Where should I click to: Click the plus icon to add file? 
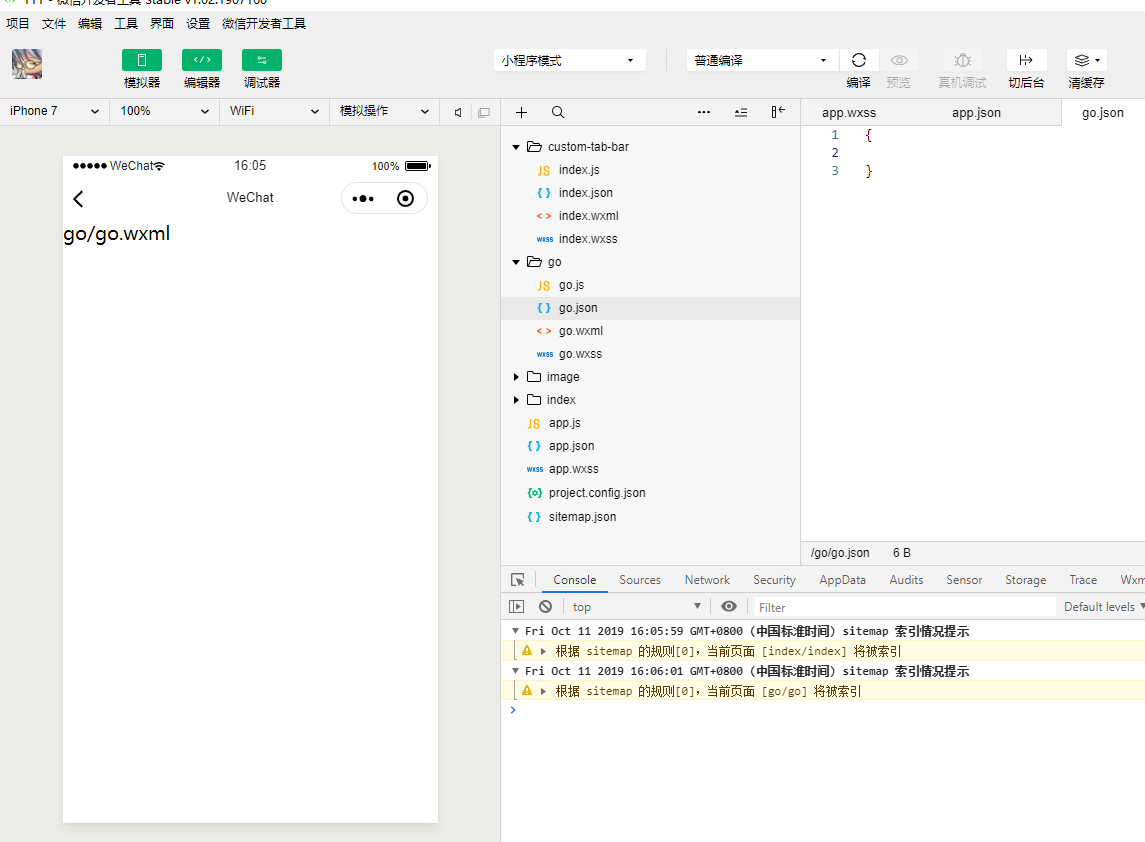point(521,112)
